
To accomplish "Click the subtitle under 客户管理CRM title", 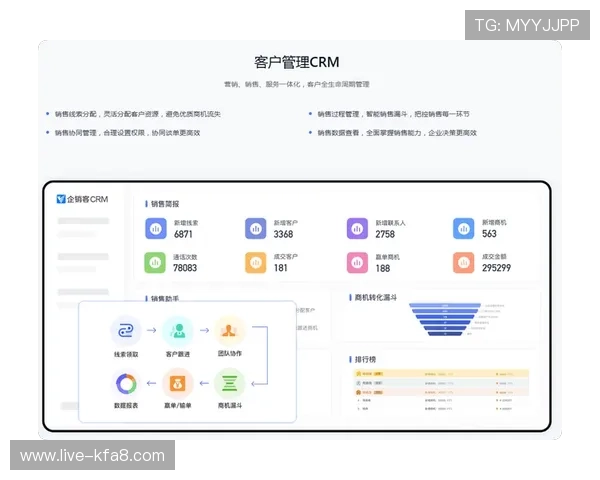I will 297,84.
